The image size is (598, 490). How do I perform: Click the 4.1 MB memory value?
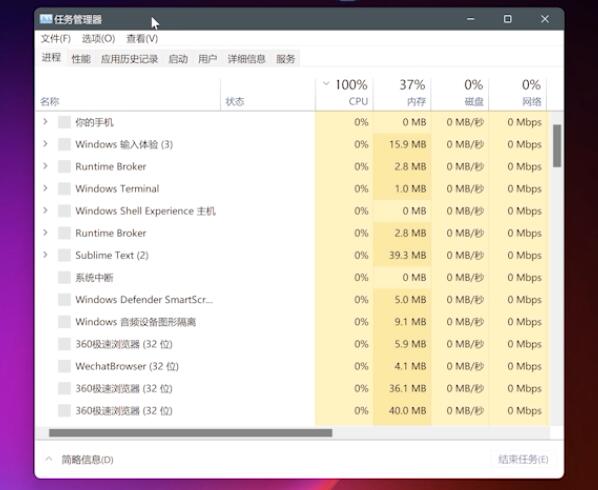point(410,366)
